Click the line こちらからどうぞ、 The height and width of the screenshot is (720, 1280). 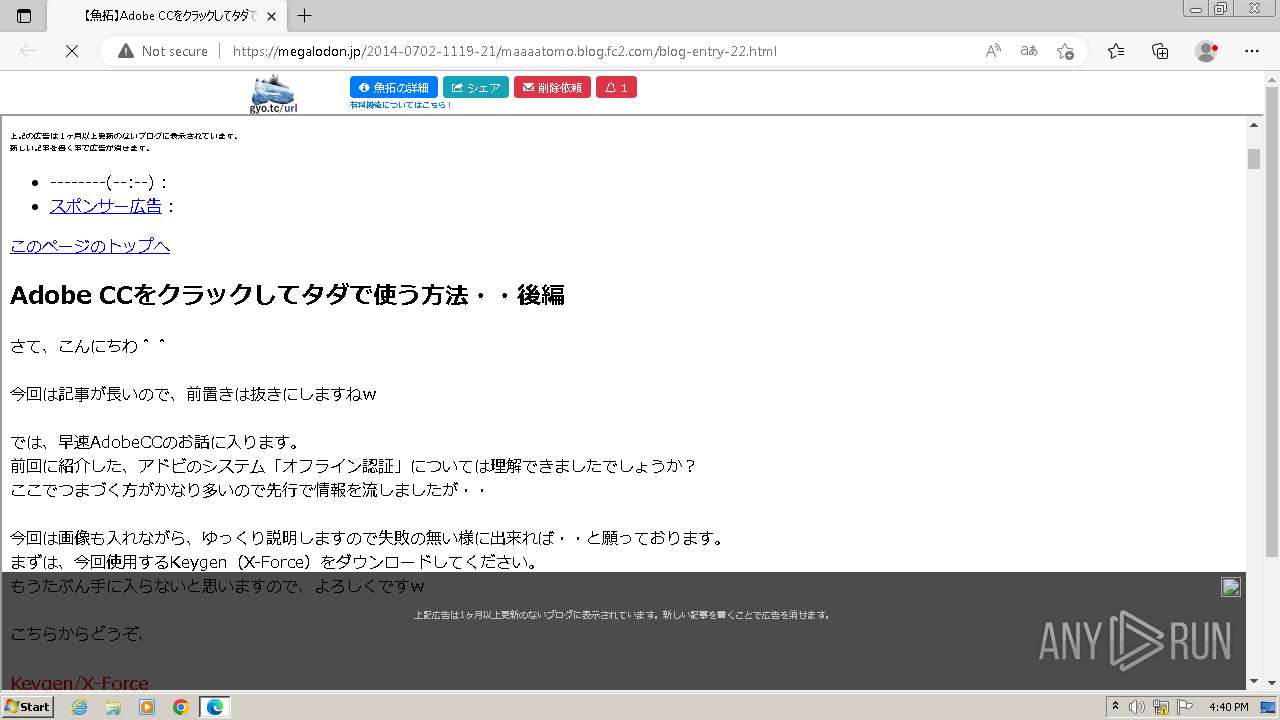(x=78, y=634)
